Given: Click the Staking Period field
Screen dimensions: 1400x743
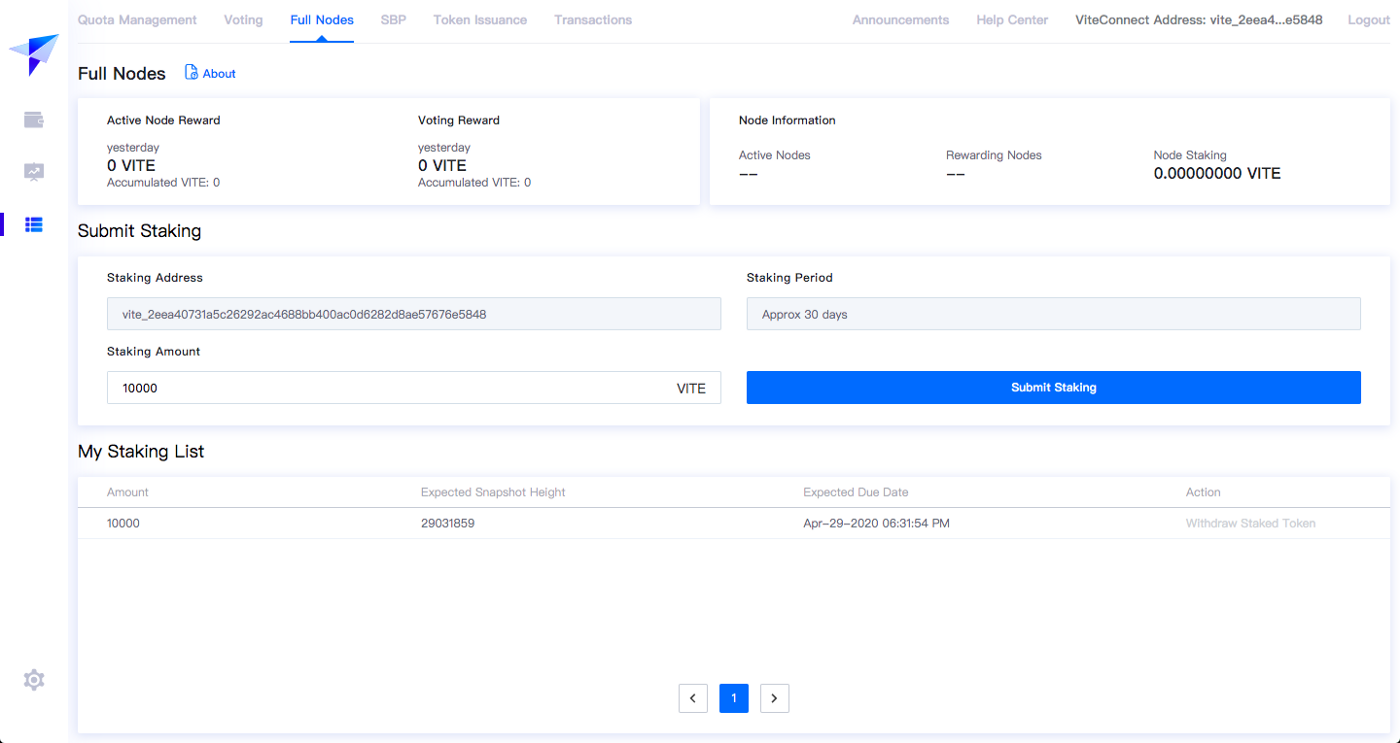Looking at the screenshot, I should 1054,314.
